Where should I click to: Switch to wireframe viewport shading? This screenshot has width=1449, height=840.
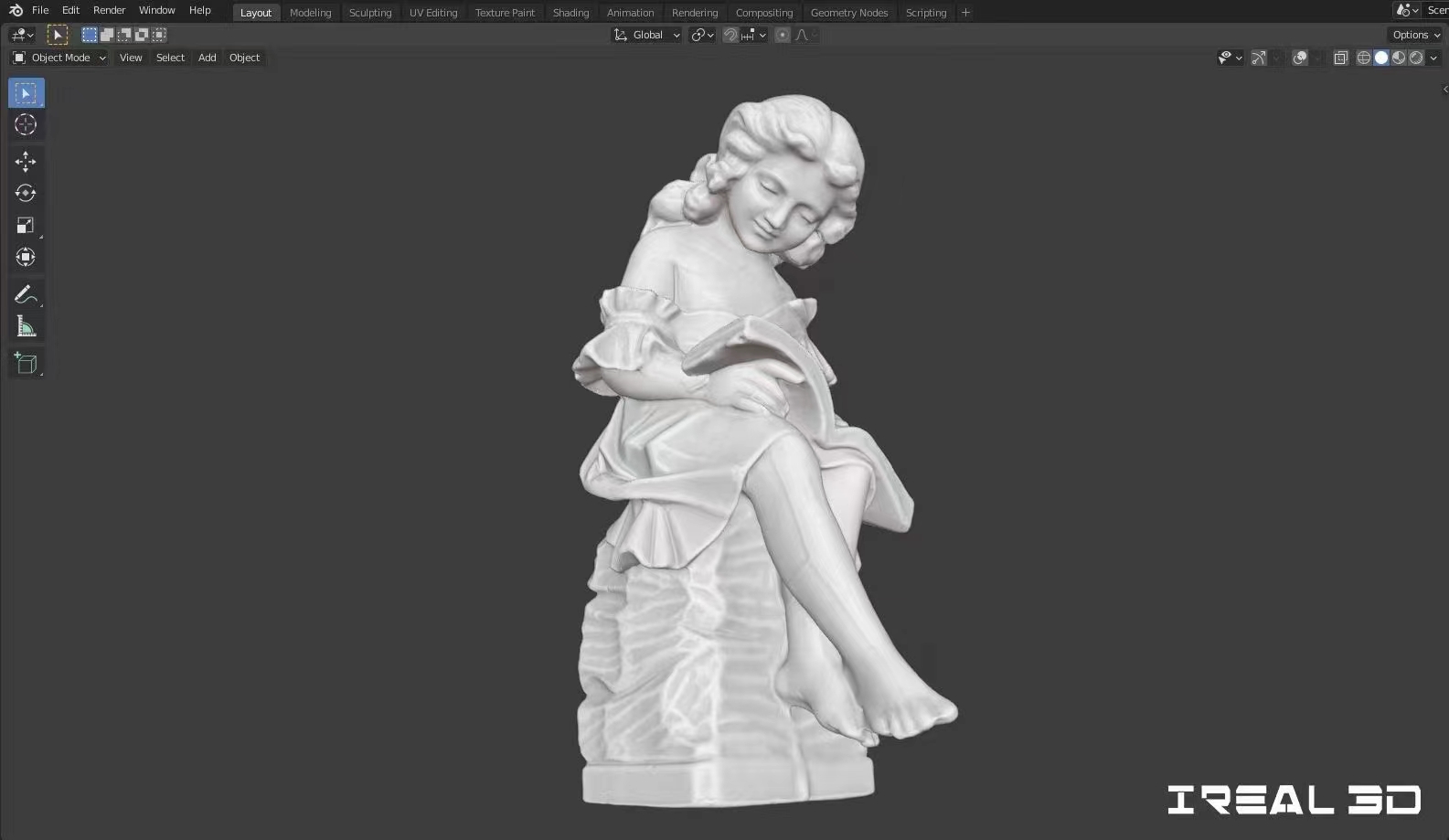pos(1364,58)
